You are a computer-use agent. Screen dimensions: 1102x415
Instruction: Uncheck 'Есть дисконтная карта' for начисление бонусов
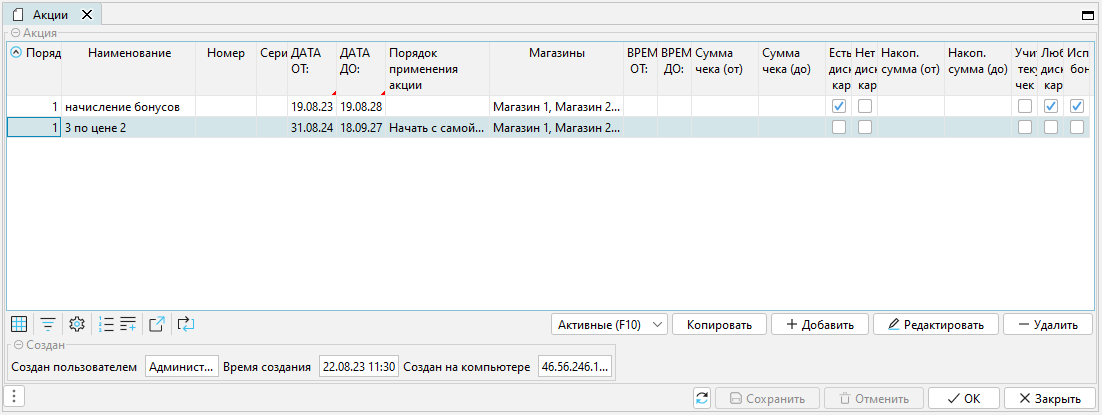click(839, 106)
